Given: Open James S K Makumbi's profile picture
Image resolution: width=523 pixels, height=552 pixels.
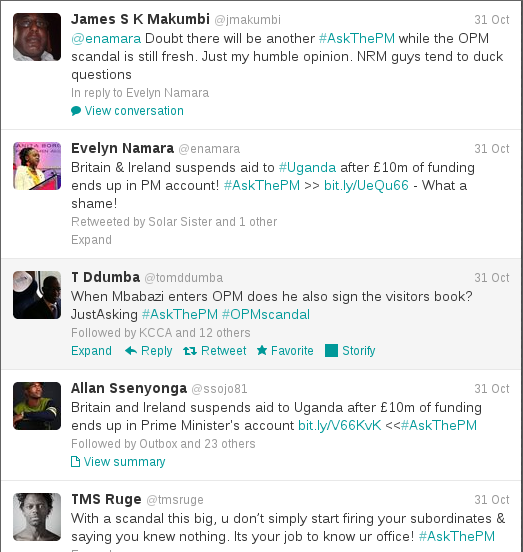Looking at the screenshot, I should [37, 37].
